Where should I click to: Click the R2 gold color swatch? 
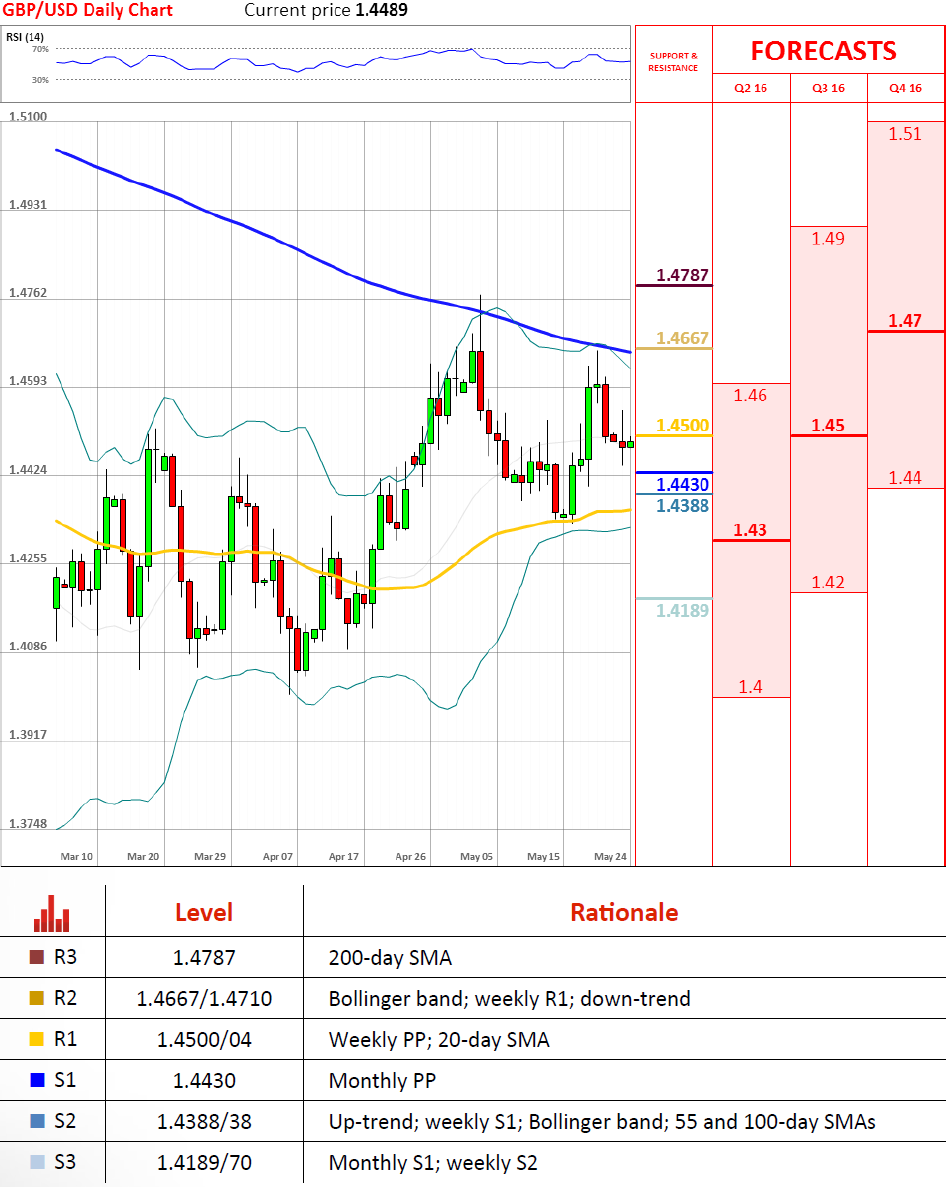tap(36, 999)
